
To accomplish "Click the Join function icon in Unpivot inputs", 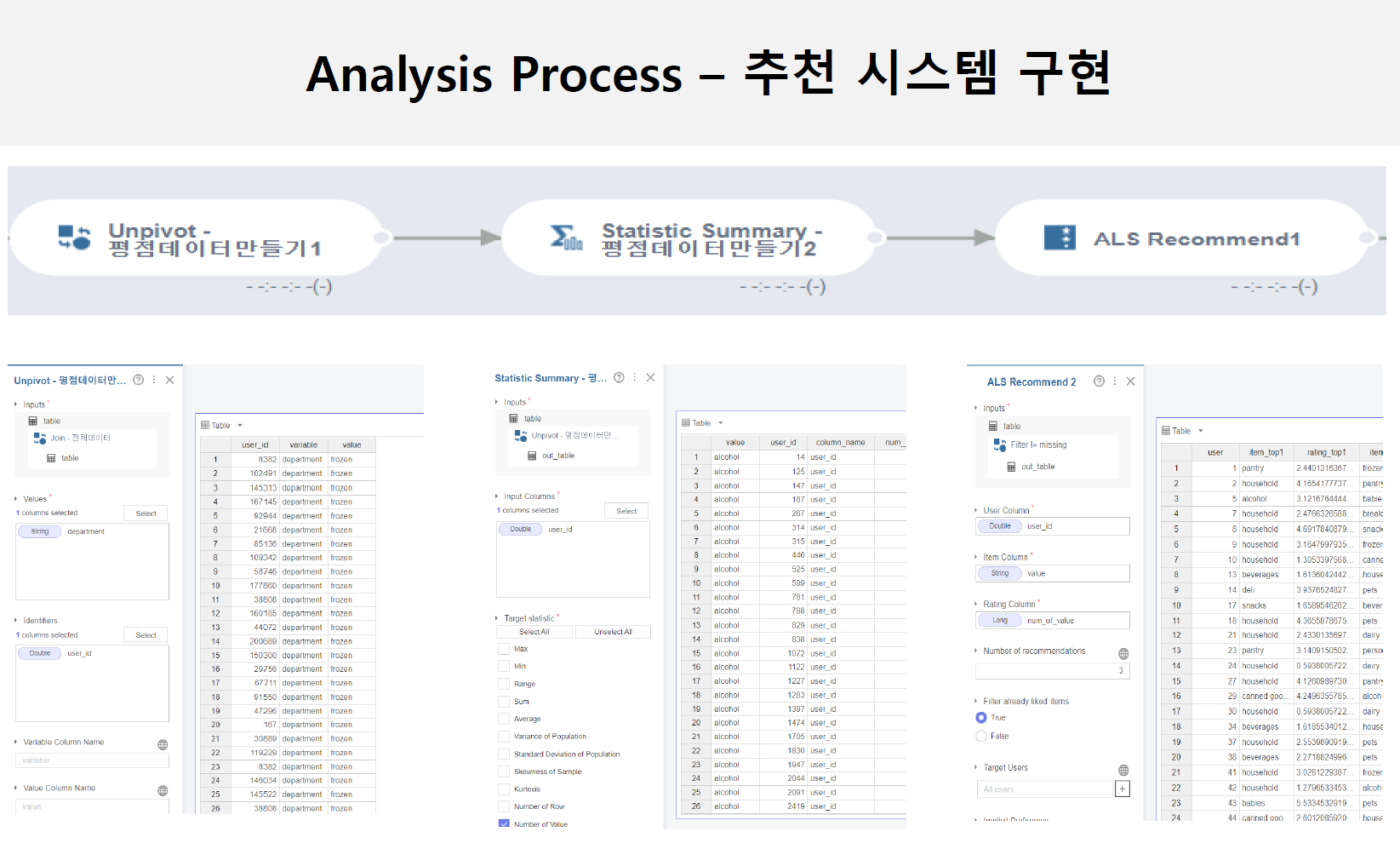I will tap(39, 438).
